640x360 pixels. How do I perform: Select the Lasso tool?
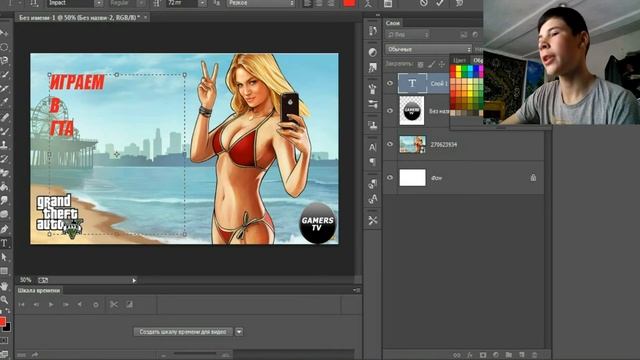point(4,61)
